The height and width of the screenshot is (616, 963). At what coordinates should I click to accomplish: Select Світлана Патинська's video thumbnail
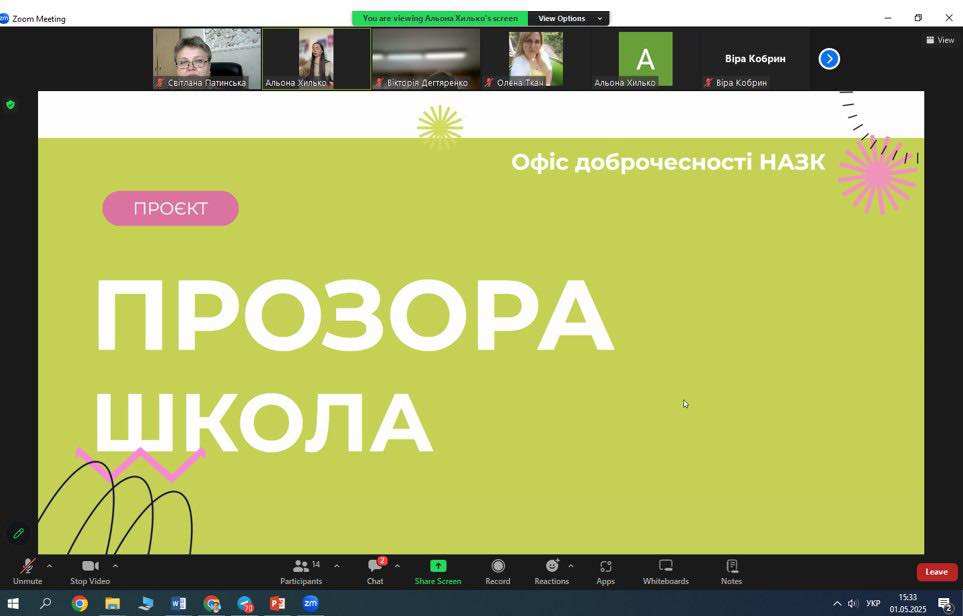click(x=207, y=58)
